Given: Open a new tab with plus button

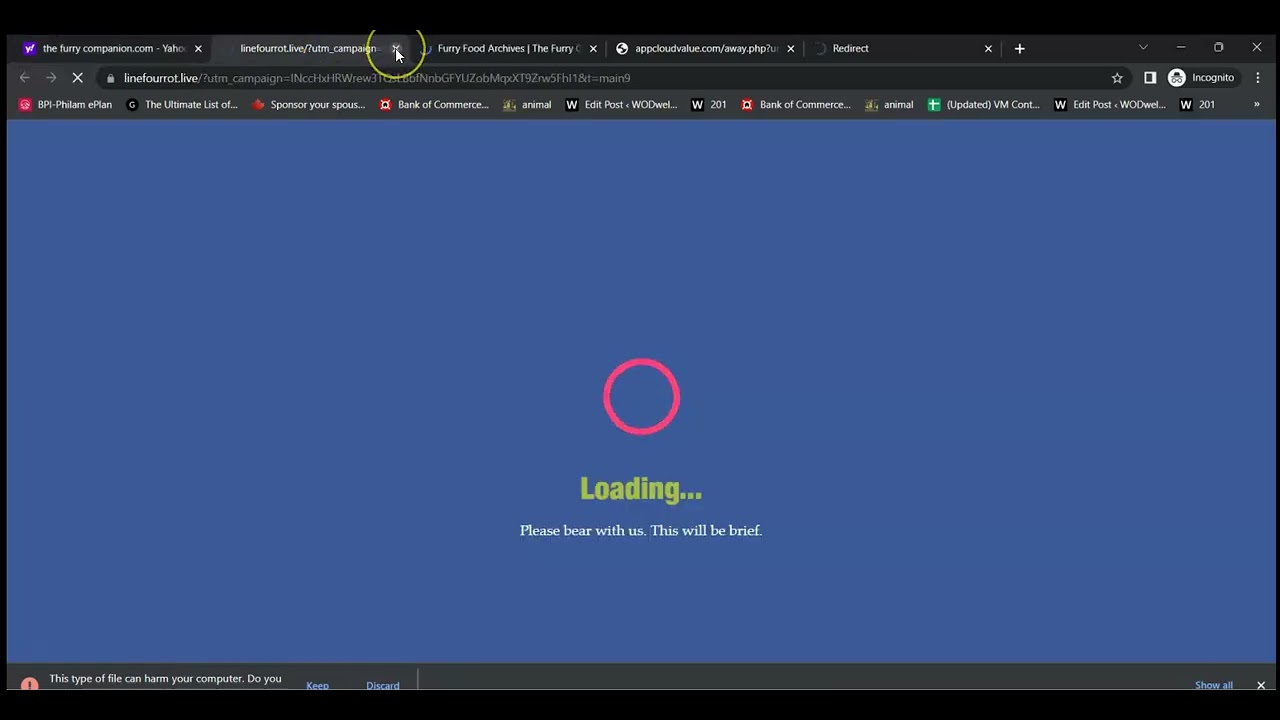Looking at the screenshot, I should coord(1019,48).
